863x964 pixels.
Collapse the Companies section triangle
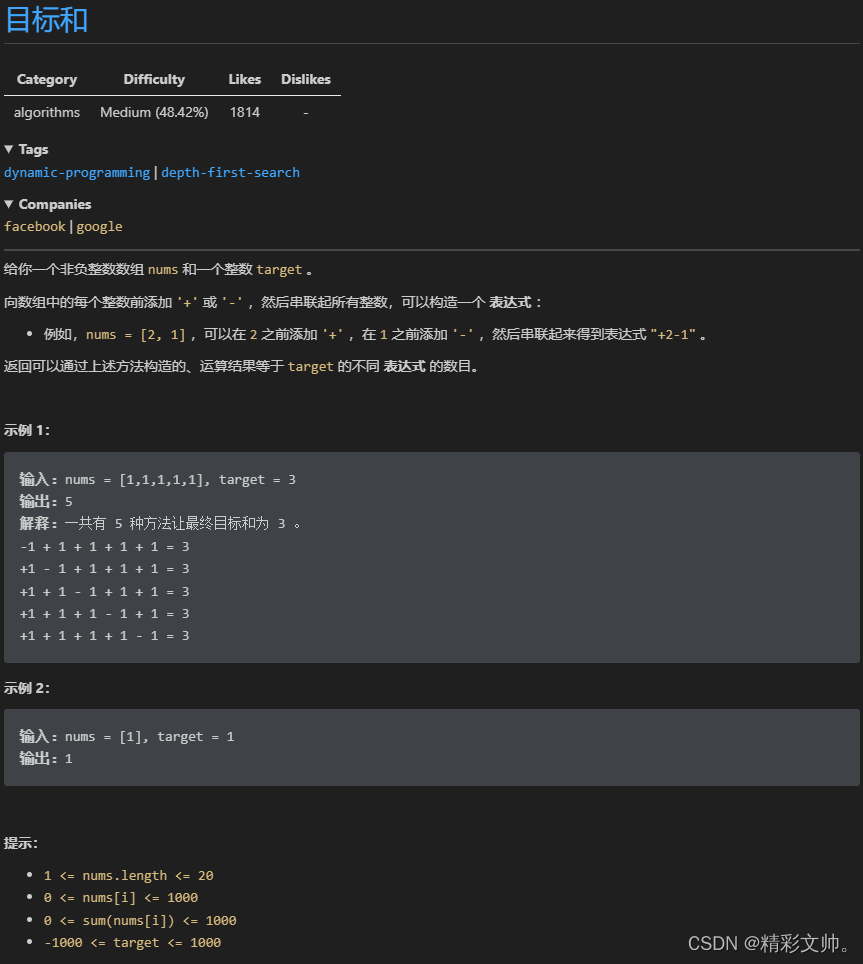(x=9, y=204)
